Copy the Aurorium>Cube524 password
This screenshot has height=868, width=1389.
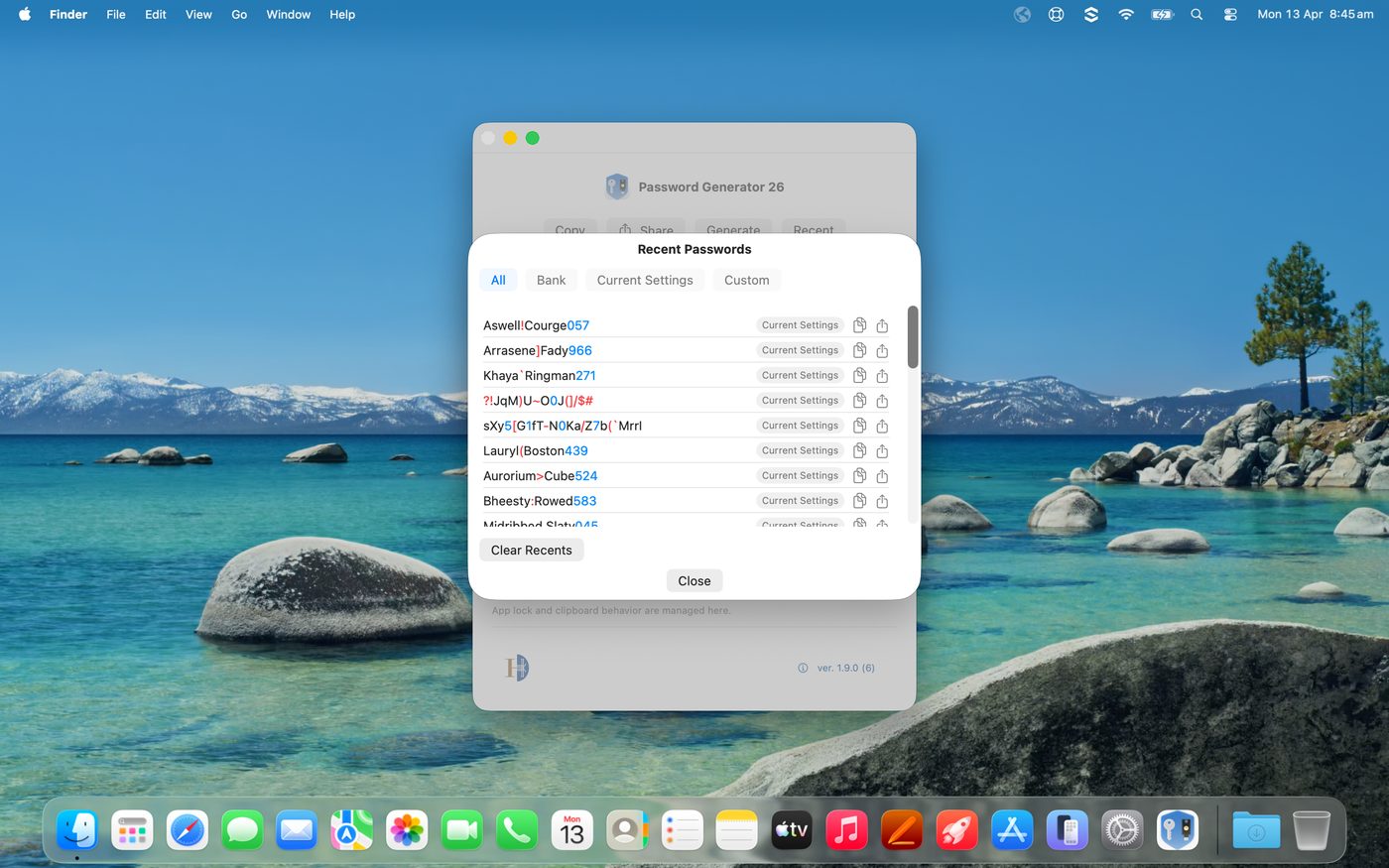(860, 476)
